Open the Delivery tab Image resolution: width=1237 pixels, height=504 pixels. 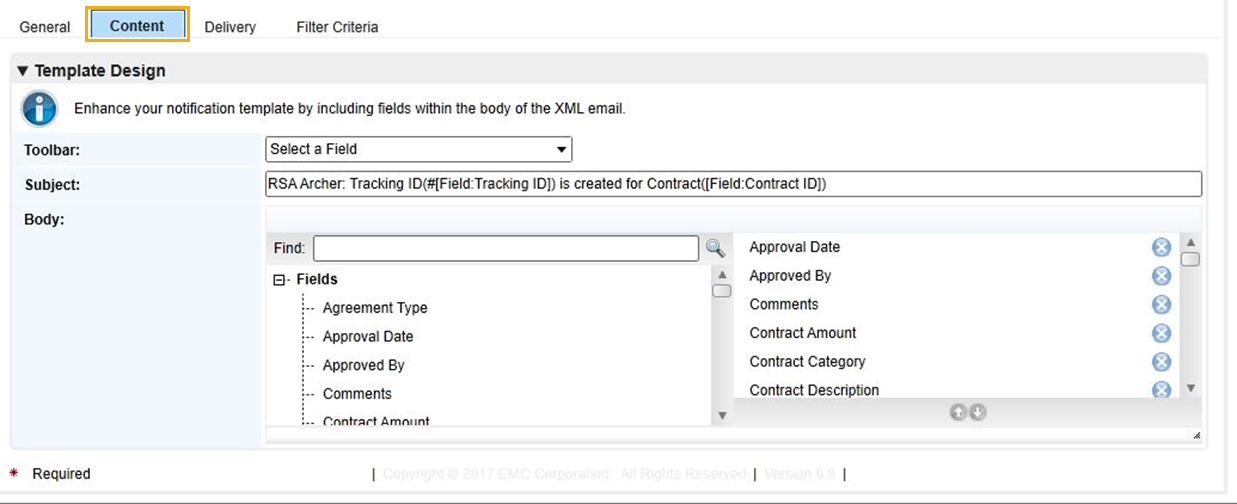(230, 27)
